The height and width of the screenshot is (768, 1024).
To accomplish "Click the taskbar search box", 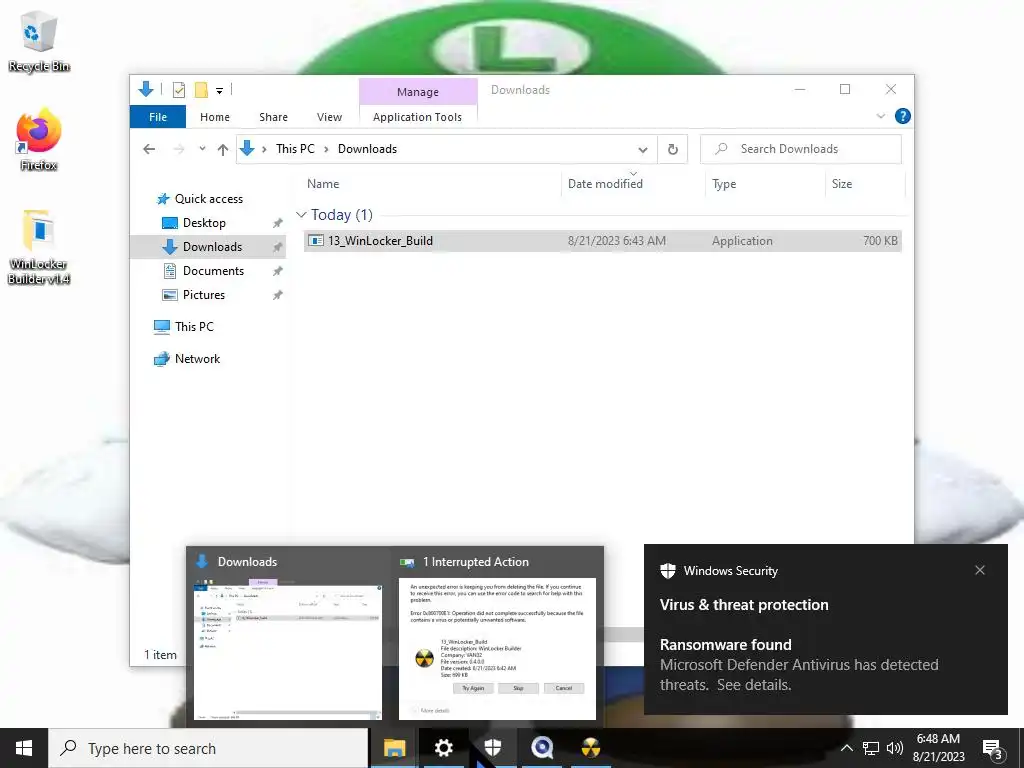I will click(x=208, y=748).
